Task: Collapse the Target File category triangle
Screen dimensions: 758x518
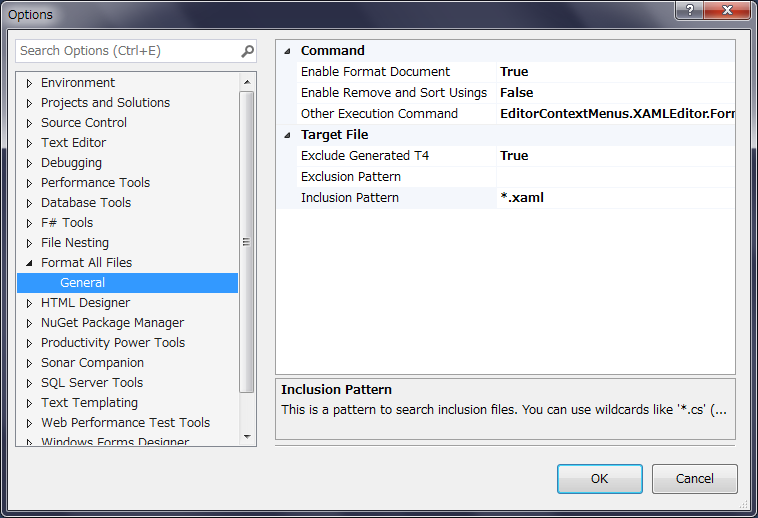Action: coord(287,135)
